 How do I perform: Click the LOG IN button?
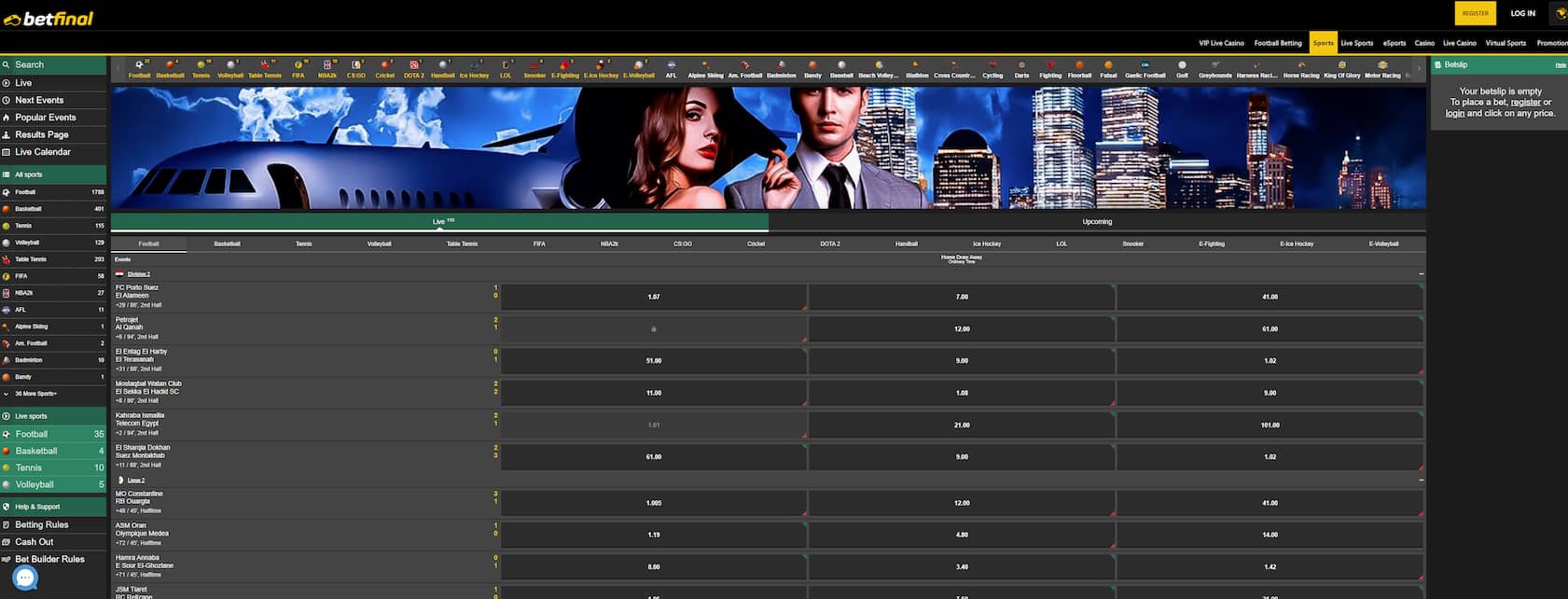click(1522, 13)
